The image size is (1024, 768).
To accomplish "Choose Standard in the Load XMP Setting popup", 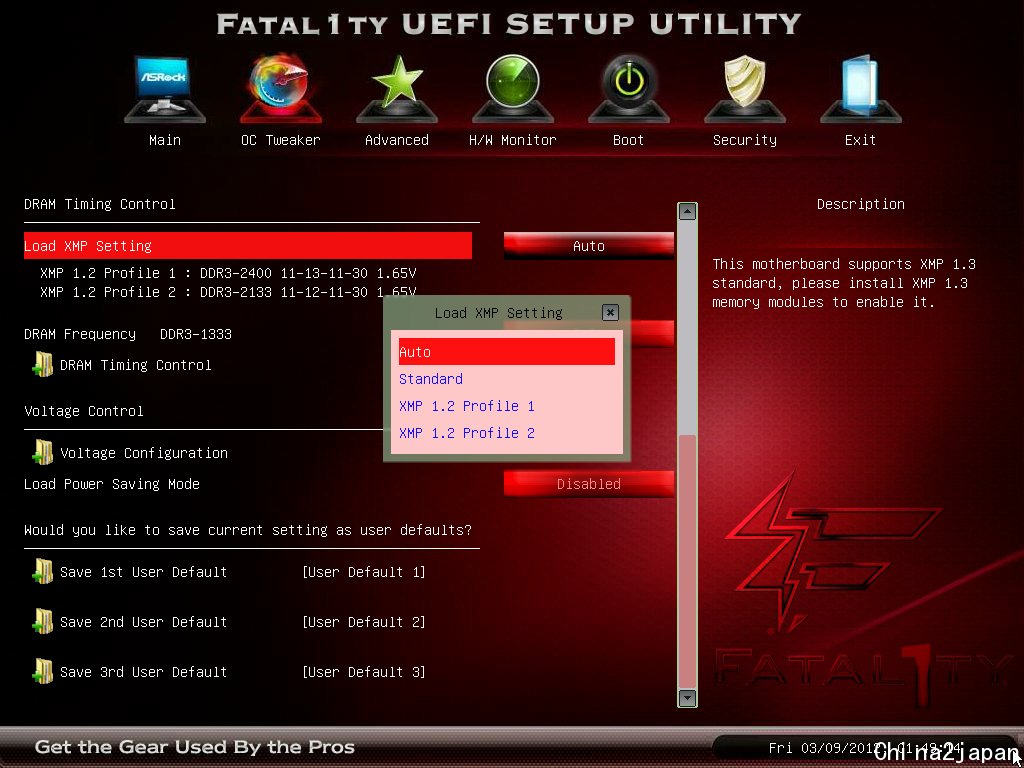I will (x=506, y=379).
